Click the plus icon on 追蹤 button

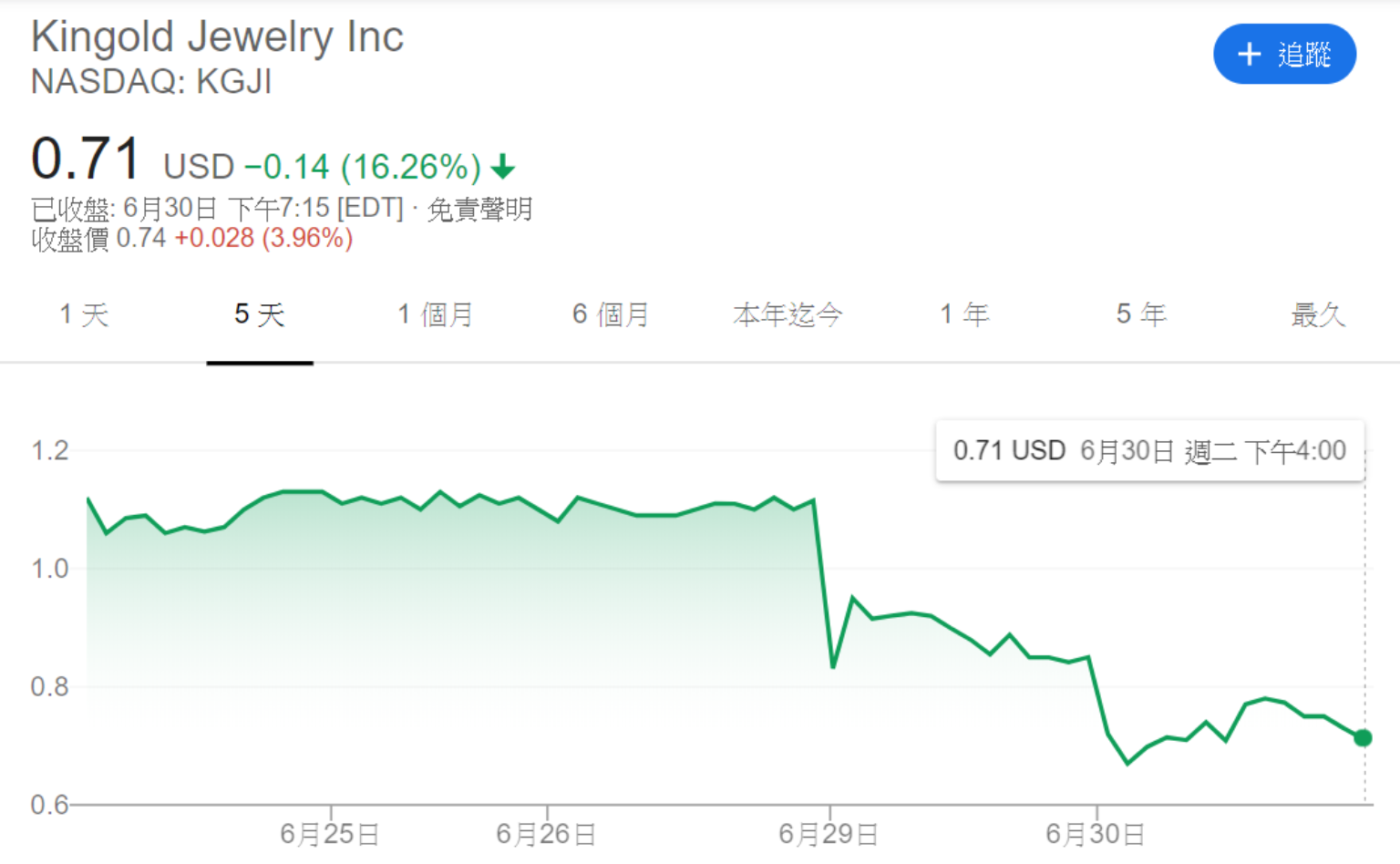point(1249,55)
